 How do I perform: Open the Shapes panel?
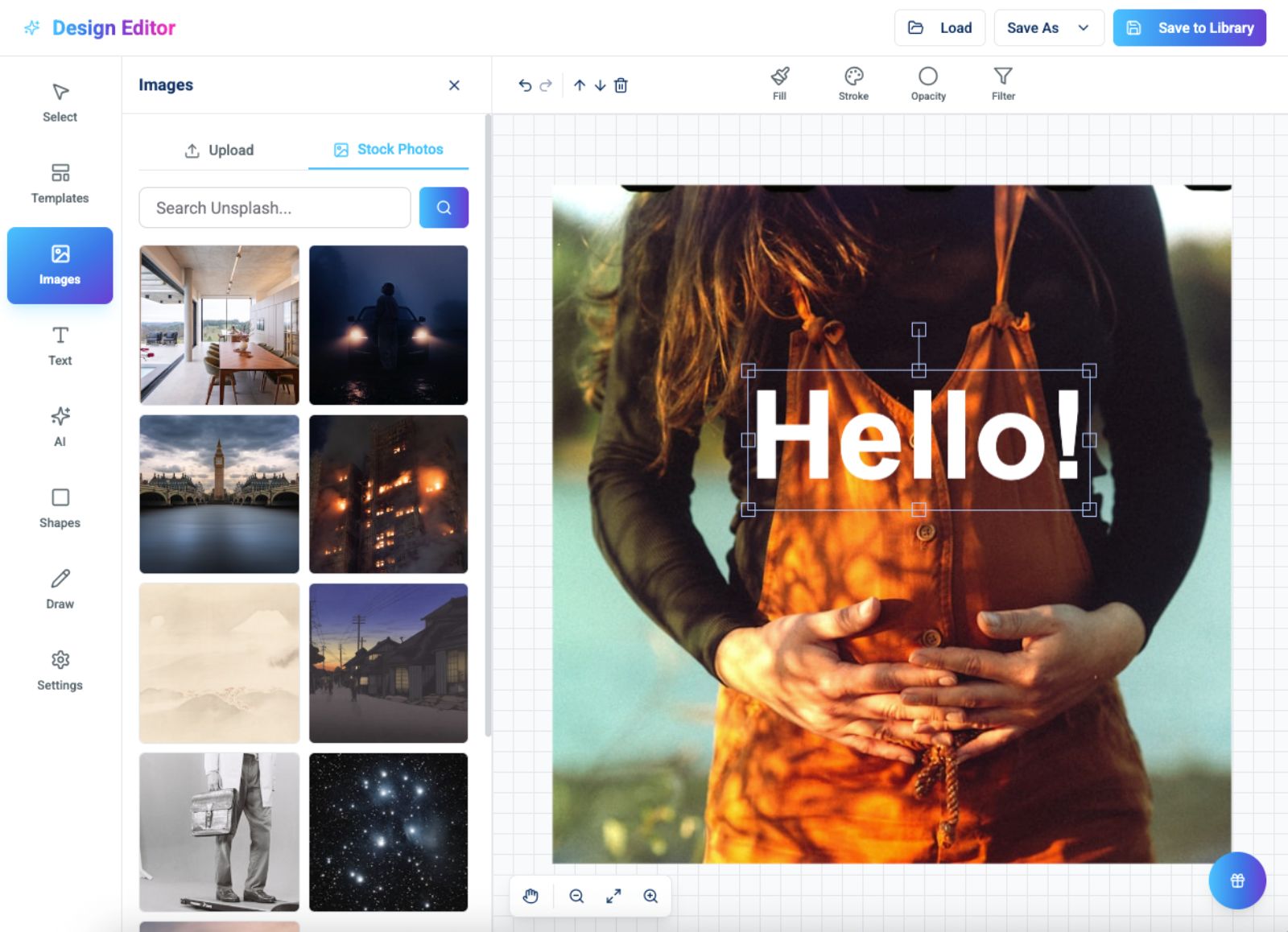click(x=60, y=506)
